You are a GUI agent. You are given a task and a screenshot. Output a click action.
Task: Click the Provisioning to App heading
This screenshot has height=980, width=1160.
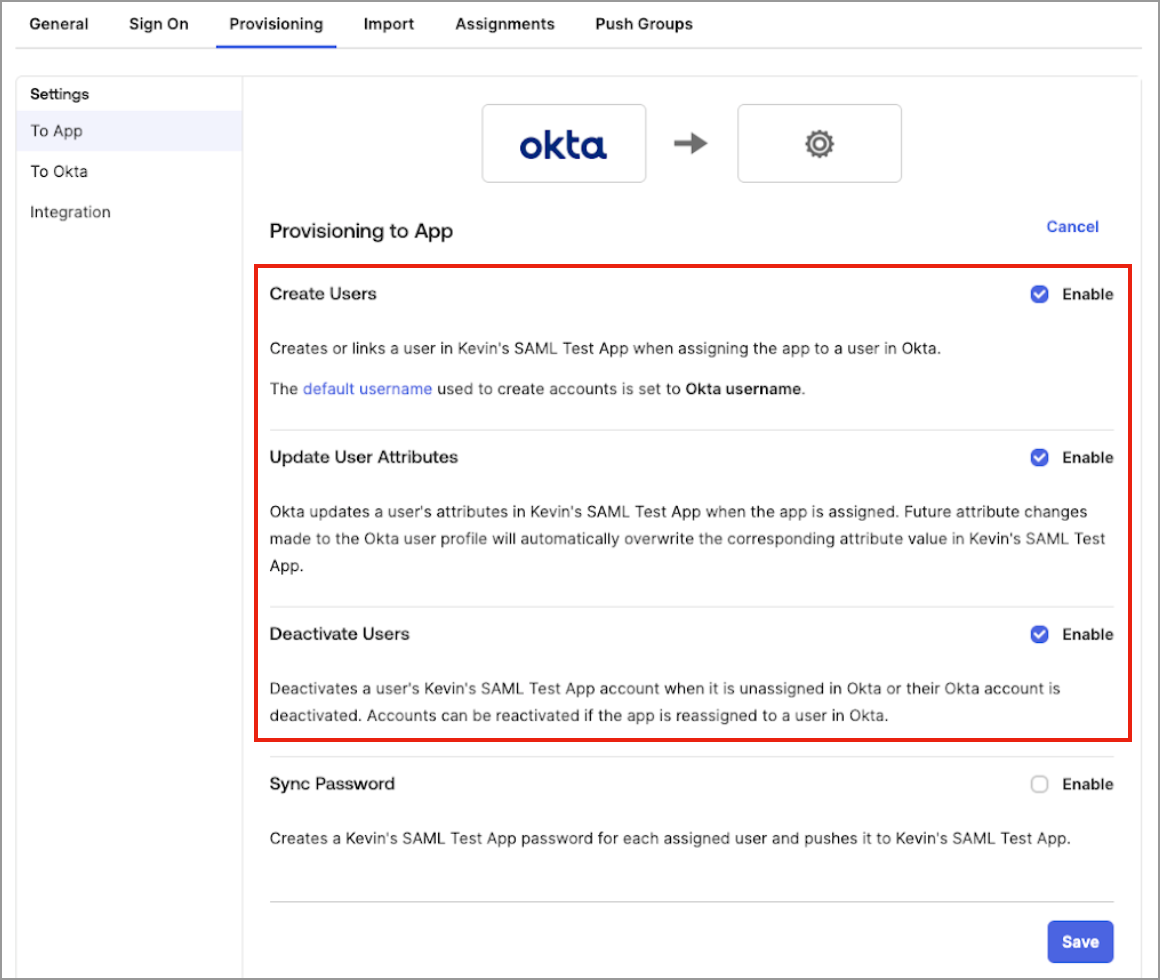coord(361,231)
